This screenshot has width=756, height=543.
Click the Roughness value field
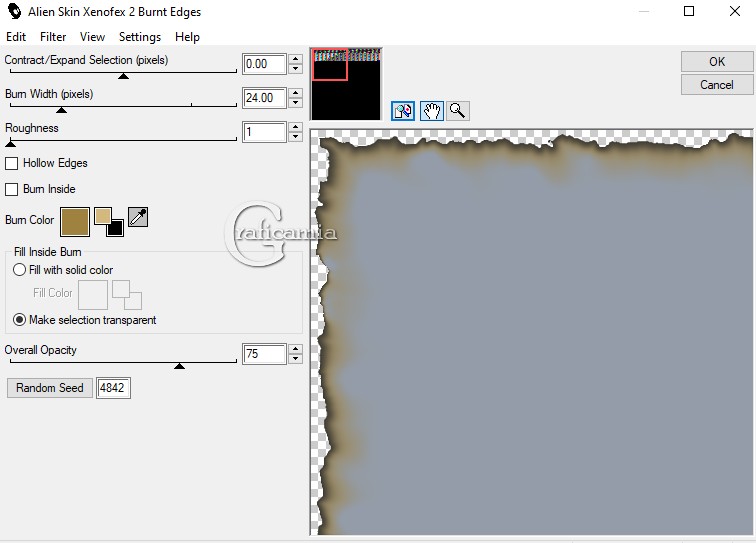[264, 132]
